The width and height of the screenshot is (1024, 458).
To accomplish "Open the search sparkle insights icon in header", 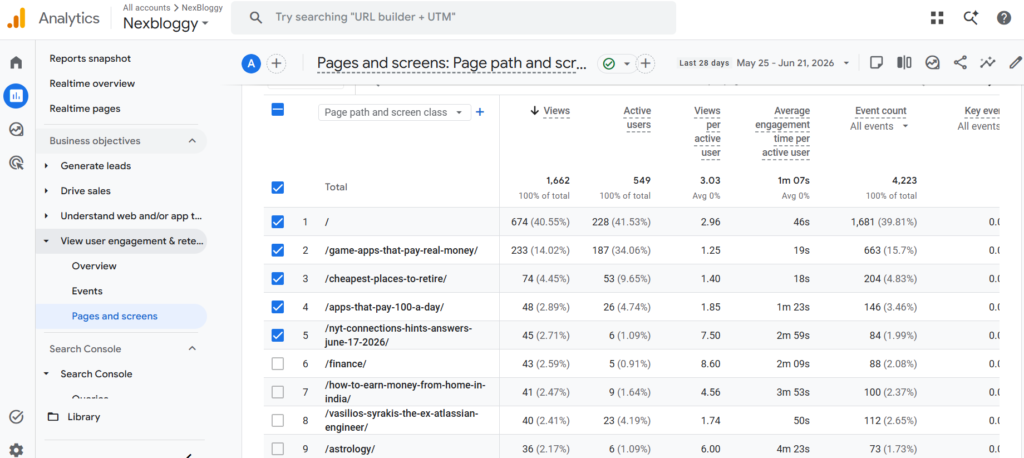I will (x=971, y=18).
